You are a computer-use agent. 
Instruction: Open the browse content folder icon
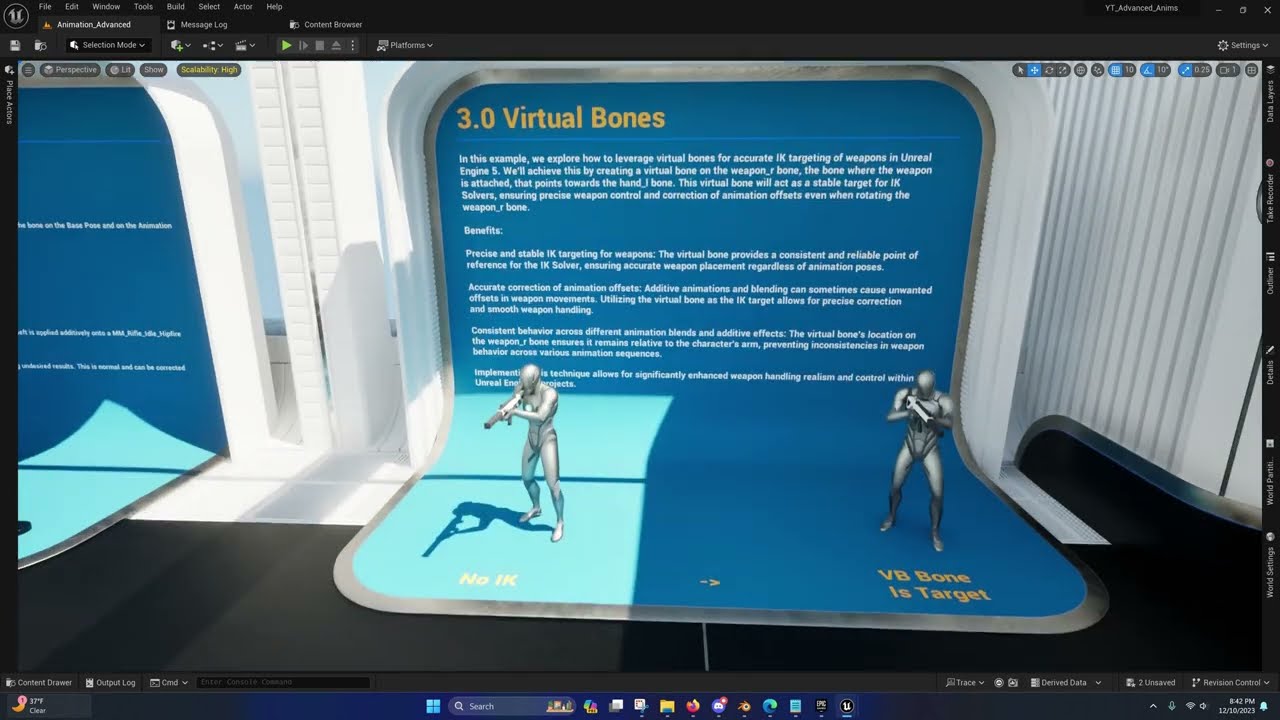(x=41, y=45)
